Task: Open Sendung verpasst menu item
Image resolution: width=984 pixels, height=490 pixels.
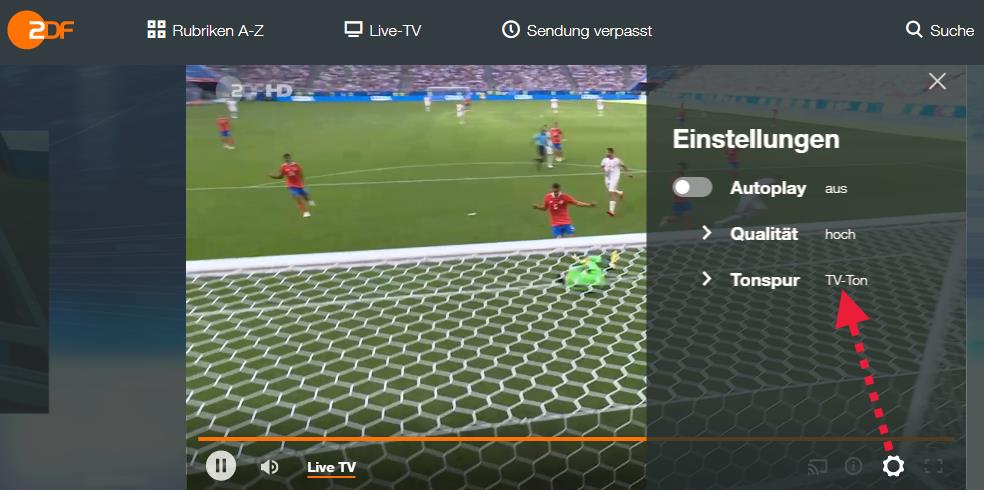Action: pos(577,30)
